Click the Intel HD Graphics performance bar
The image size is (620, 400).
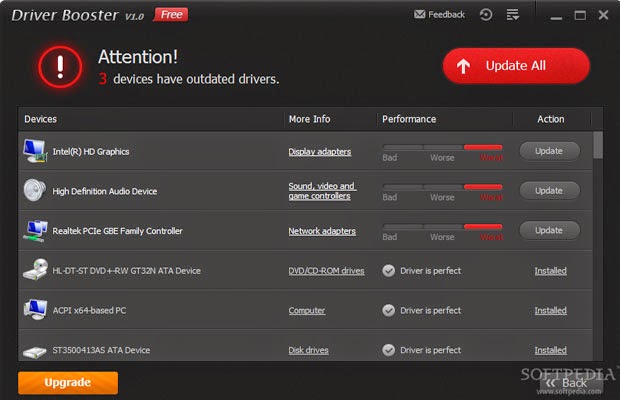442,147
